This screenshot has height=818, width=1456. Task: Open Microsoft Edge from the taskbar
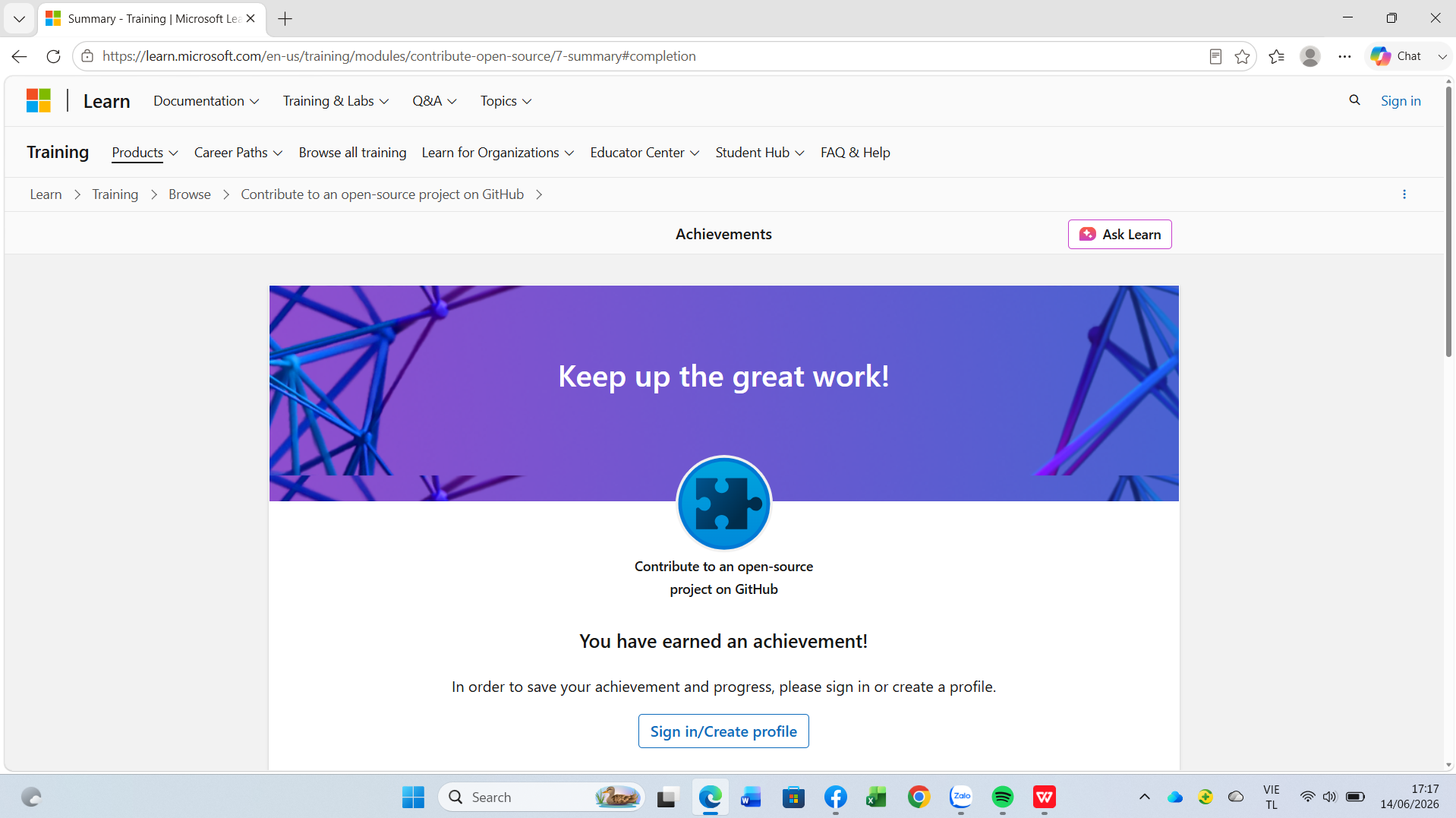coord(710,797)
